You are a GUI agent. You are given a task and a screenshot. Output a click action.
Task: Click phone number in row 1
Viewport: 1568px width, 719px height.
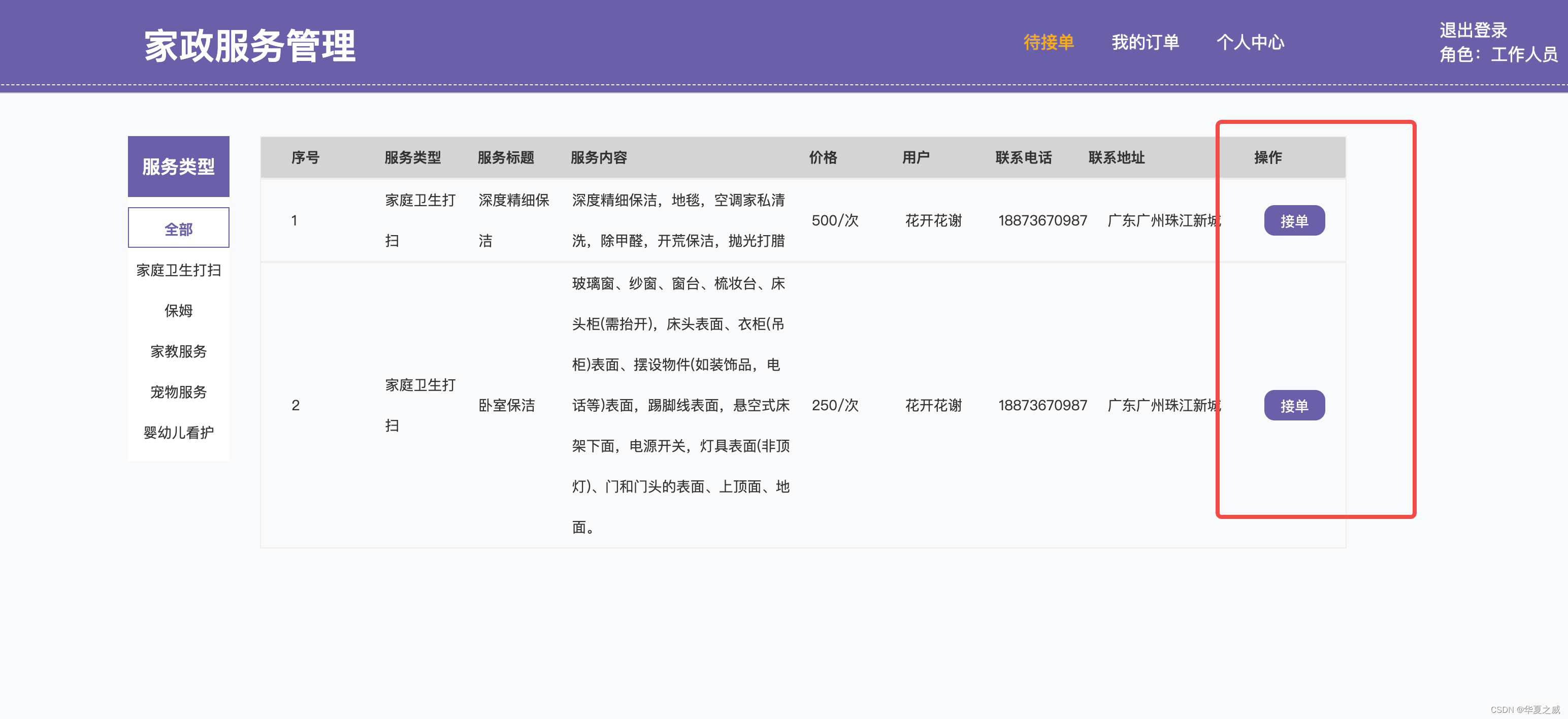pos(1042,220)
